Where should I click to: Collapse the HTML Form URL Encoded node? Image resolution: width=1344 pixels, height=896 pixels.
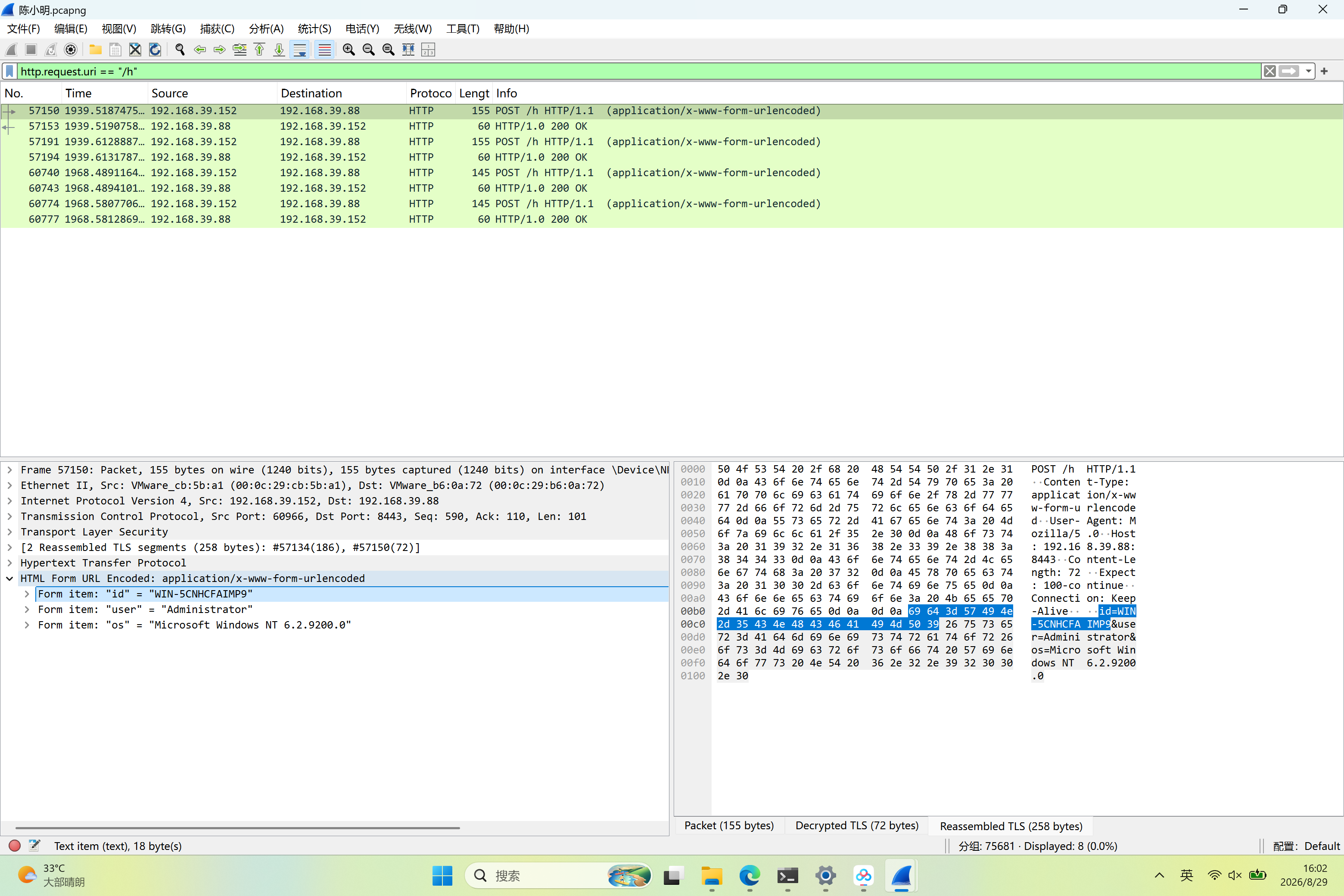coord(10,578)
